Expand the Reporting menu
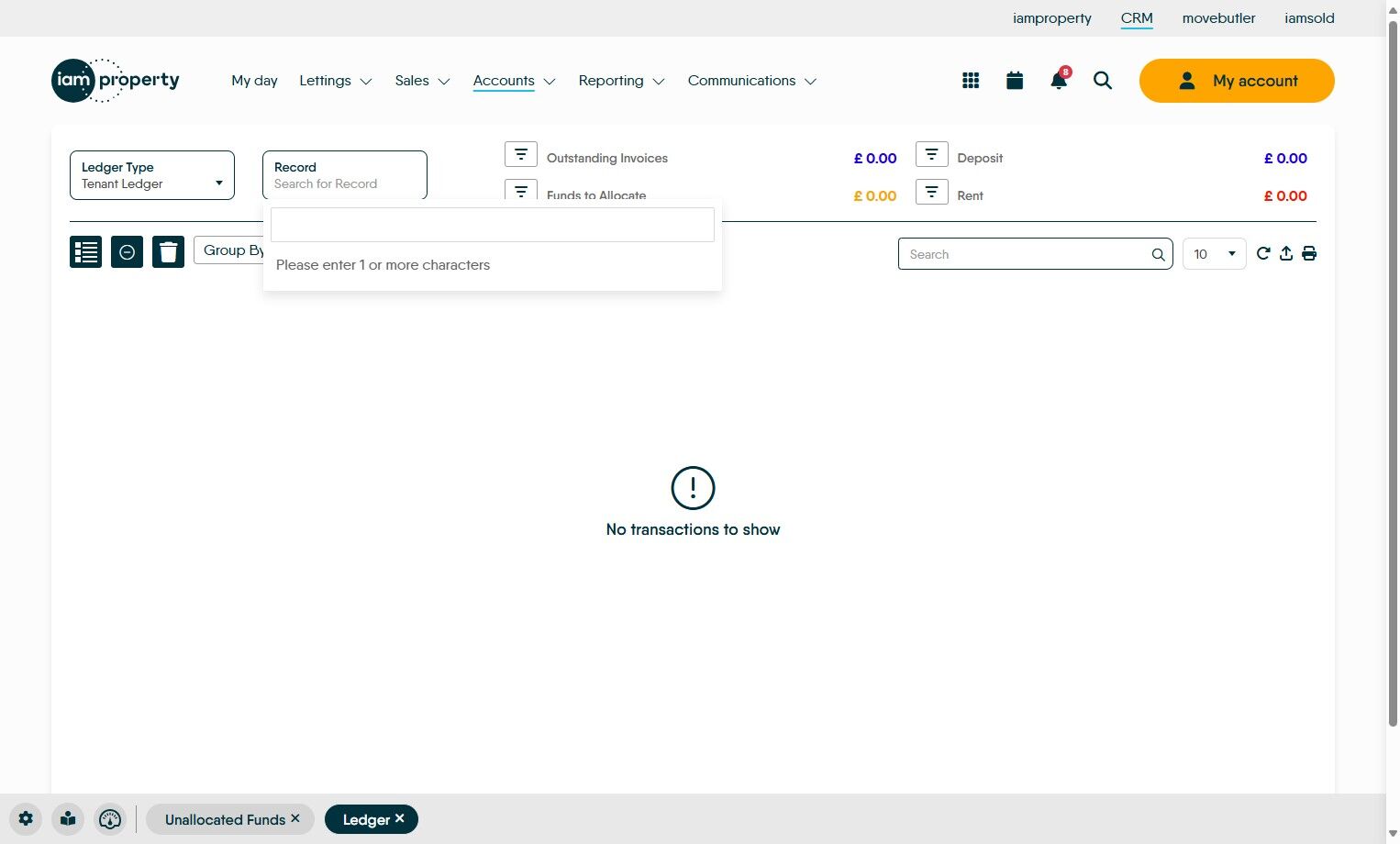The width and height of the screenshot is (1400, 844). click(621, 81)
